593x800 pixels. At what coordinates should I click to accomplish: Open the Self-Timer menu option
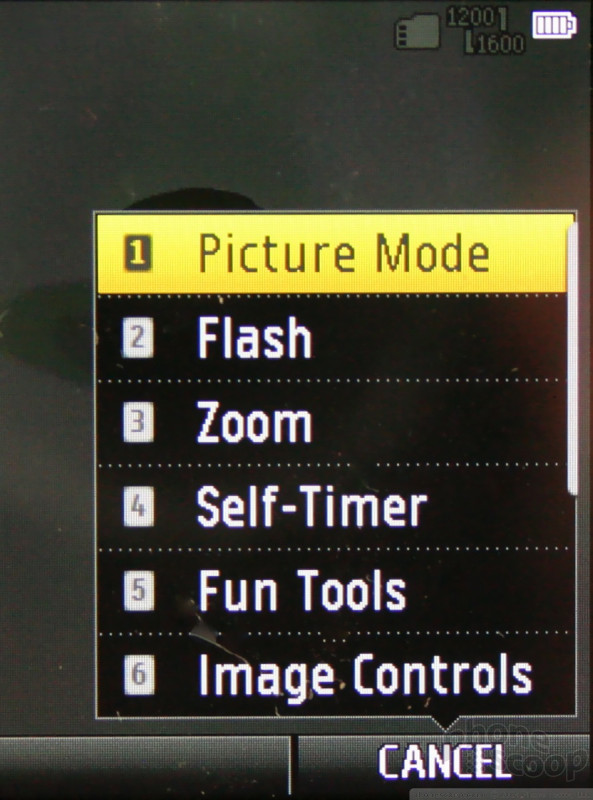coord(332,507)
